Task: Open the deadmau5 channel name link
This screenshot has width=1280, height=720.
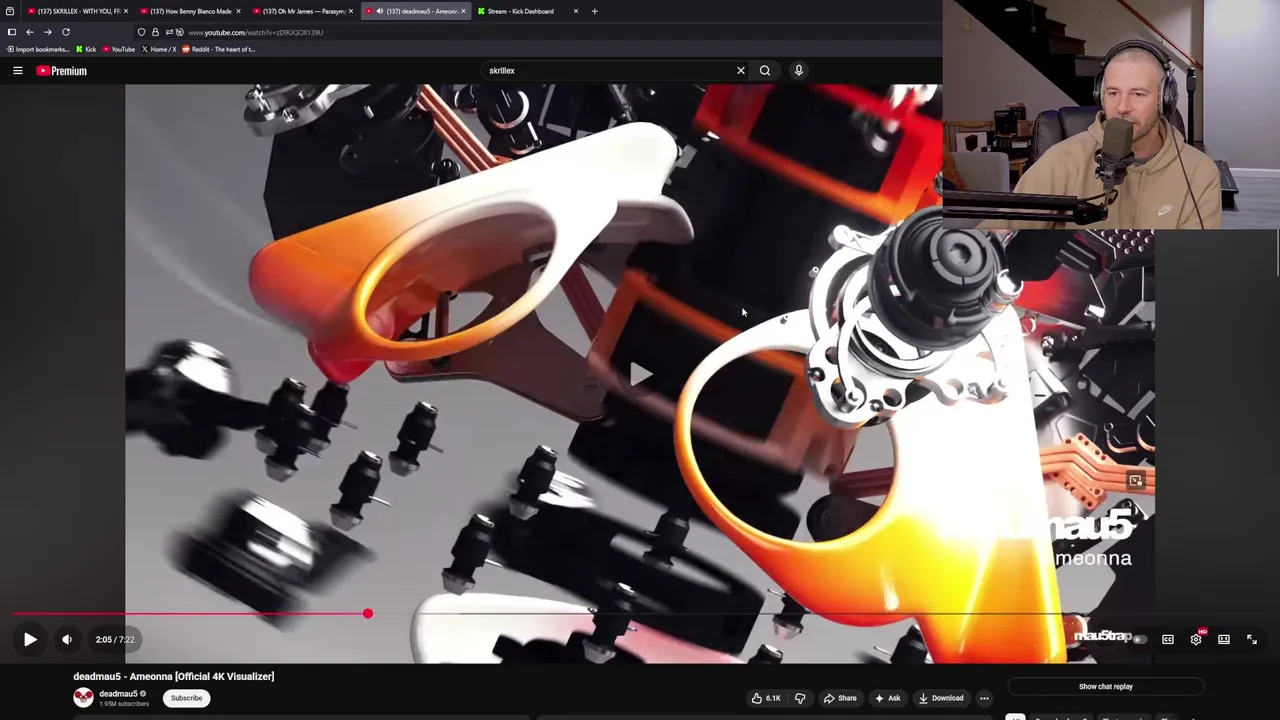Action: [118, 694]
